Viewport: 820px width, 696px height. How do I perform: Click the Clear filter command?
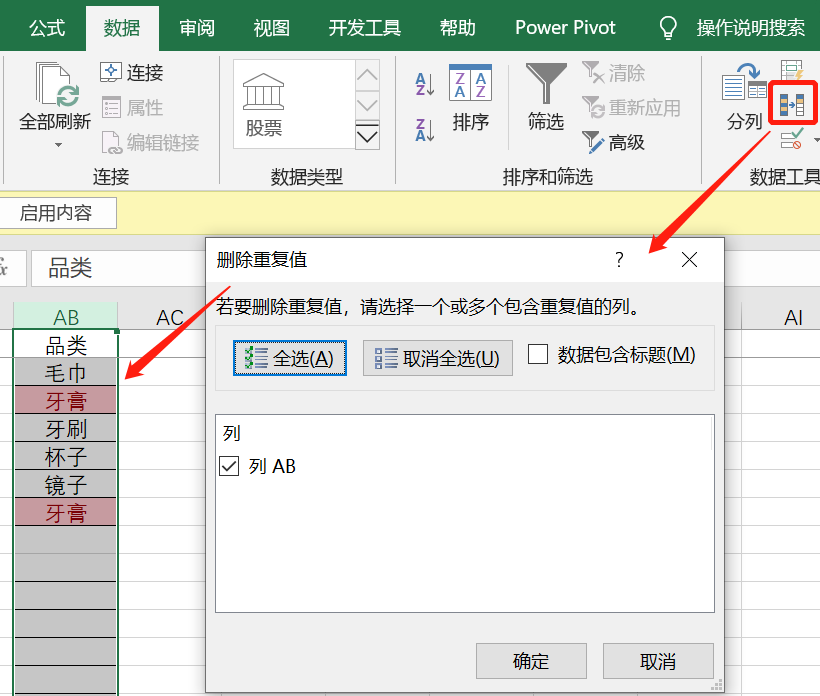(614, 73)
